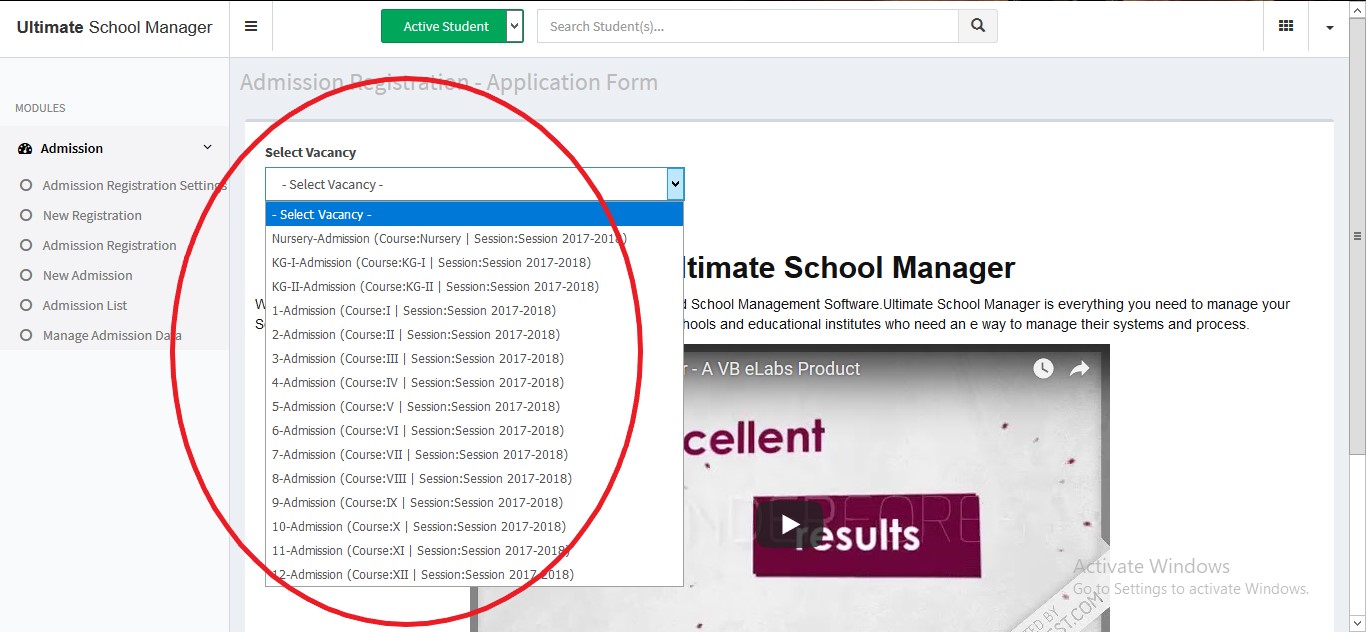Click the video Share arrow icon
This screenshot has width=1367, height=632.
pos(1080,368)
